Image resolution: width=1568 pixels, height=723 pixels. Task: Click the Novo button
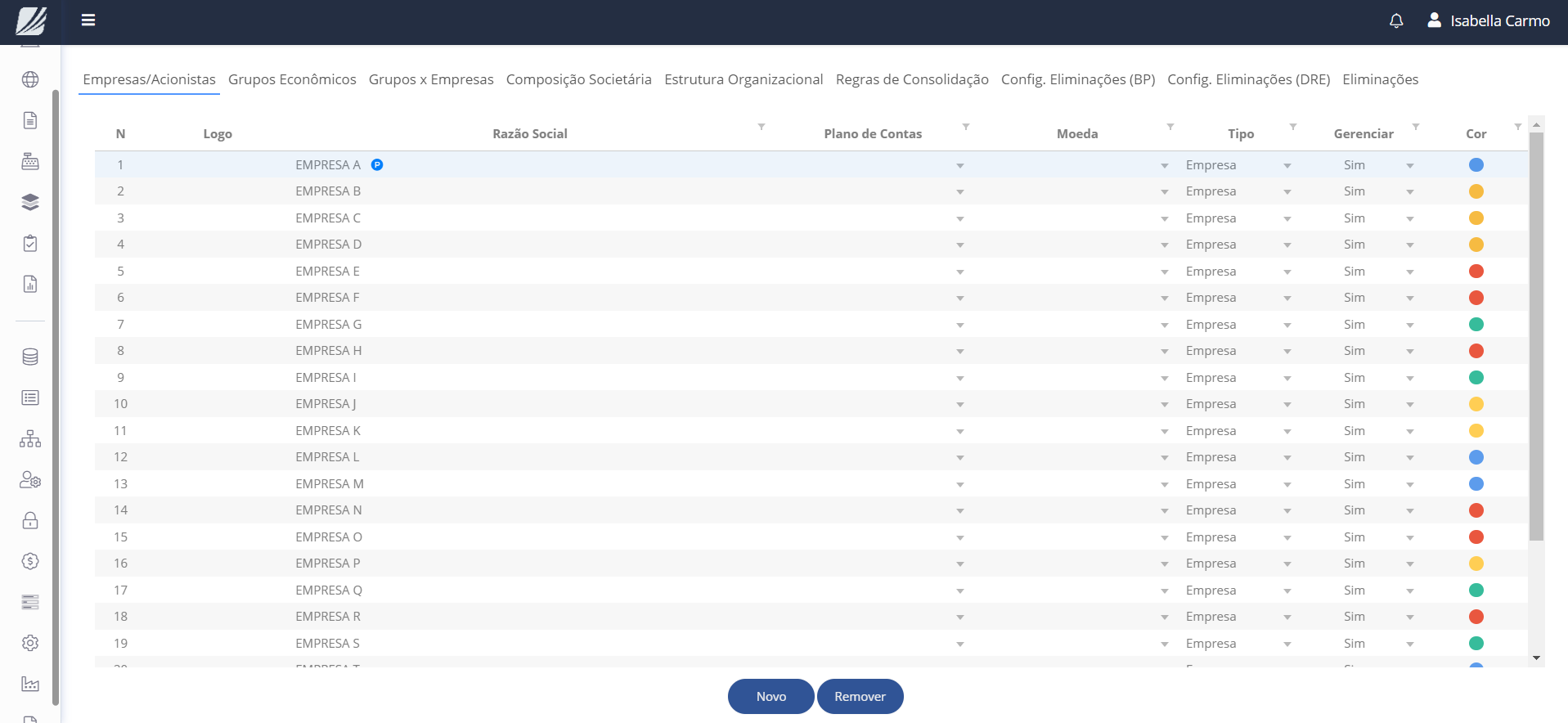[x=771, y=696]
